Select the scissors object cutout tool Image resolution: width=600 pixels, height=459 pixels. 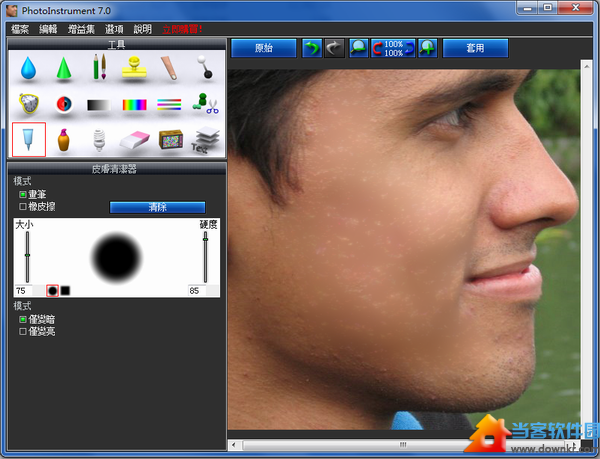(x=205, y=103)
